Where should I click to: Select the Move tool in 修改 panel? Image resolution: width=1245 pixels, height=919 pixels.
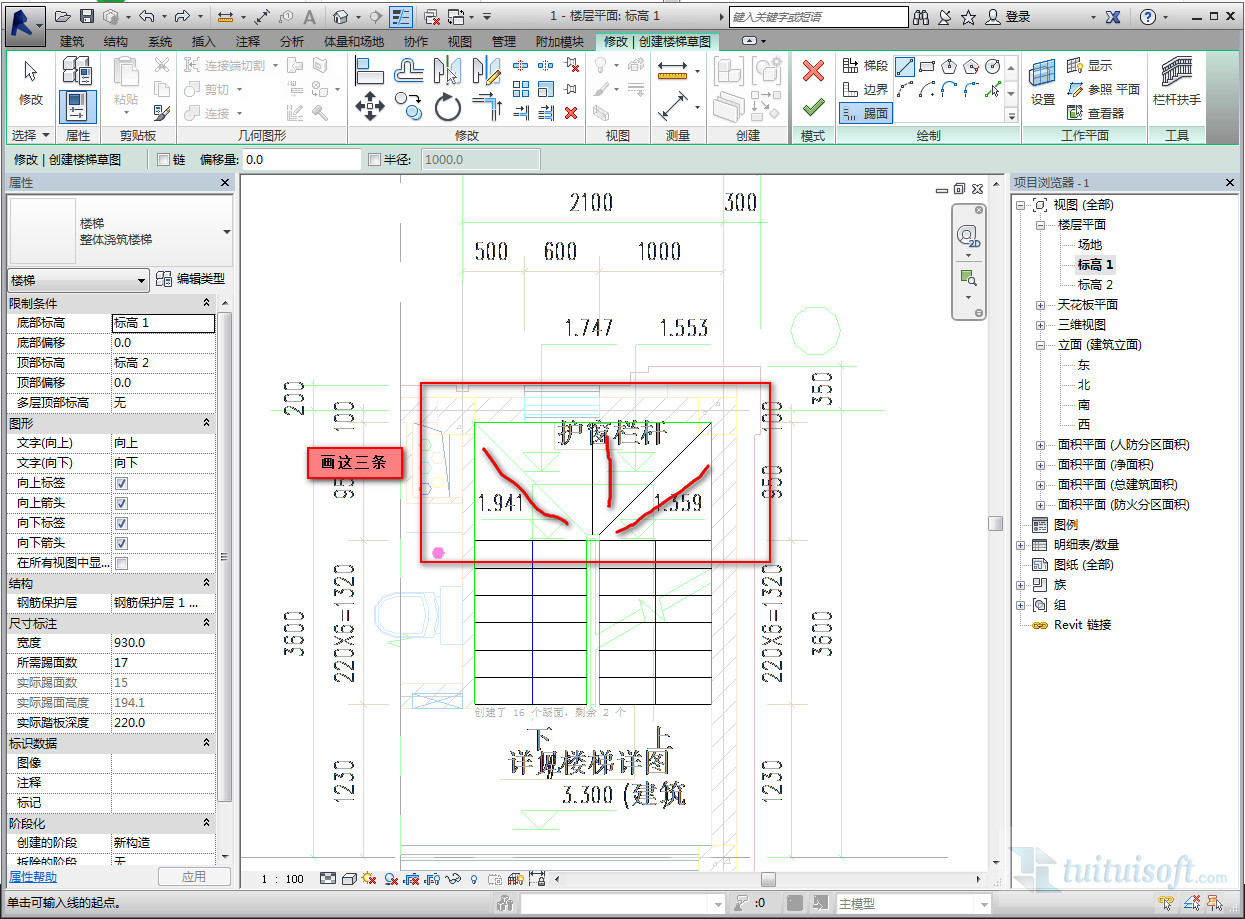(x=370, y=106)
